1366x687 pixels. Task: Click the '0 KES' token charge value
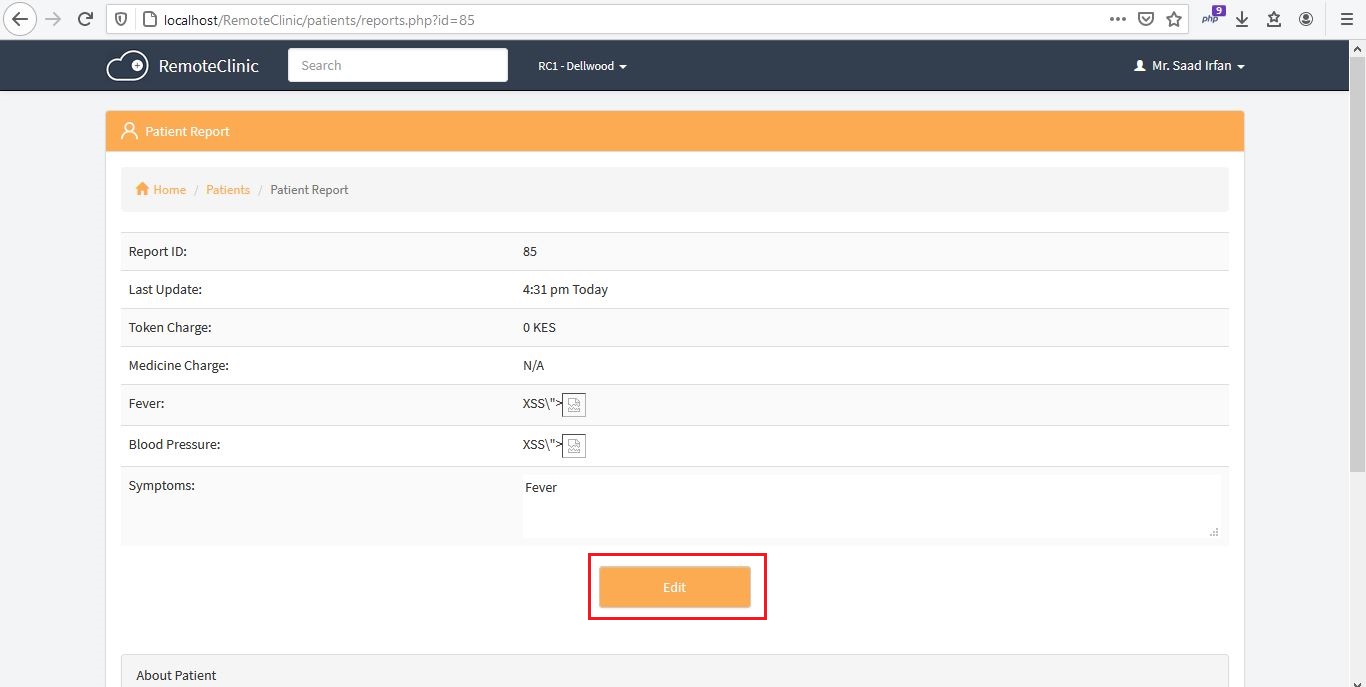click(x=539, y=327)
